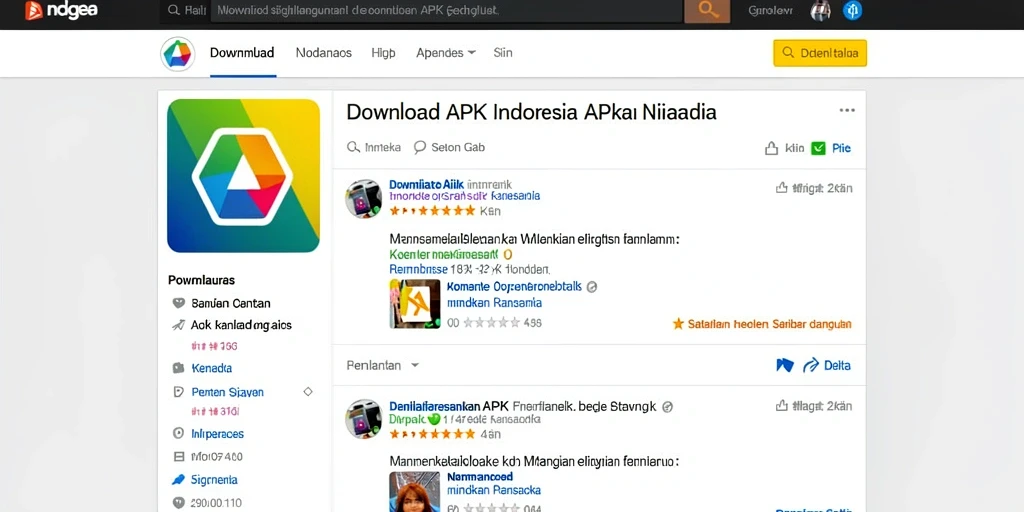Expand the Penlantan dropdown arrow
1024x512 pixels.
click(x=415, y=366)
